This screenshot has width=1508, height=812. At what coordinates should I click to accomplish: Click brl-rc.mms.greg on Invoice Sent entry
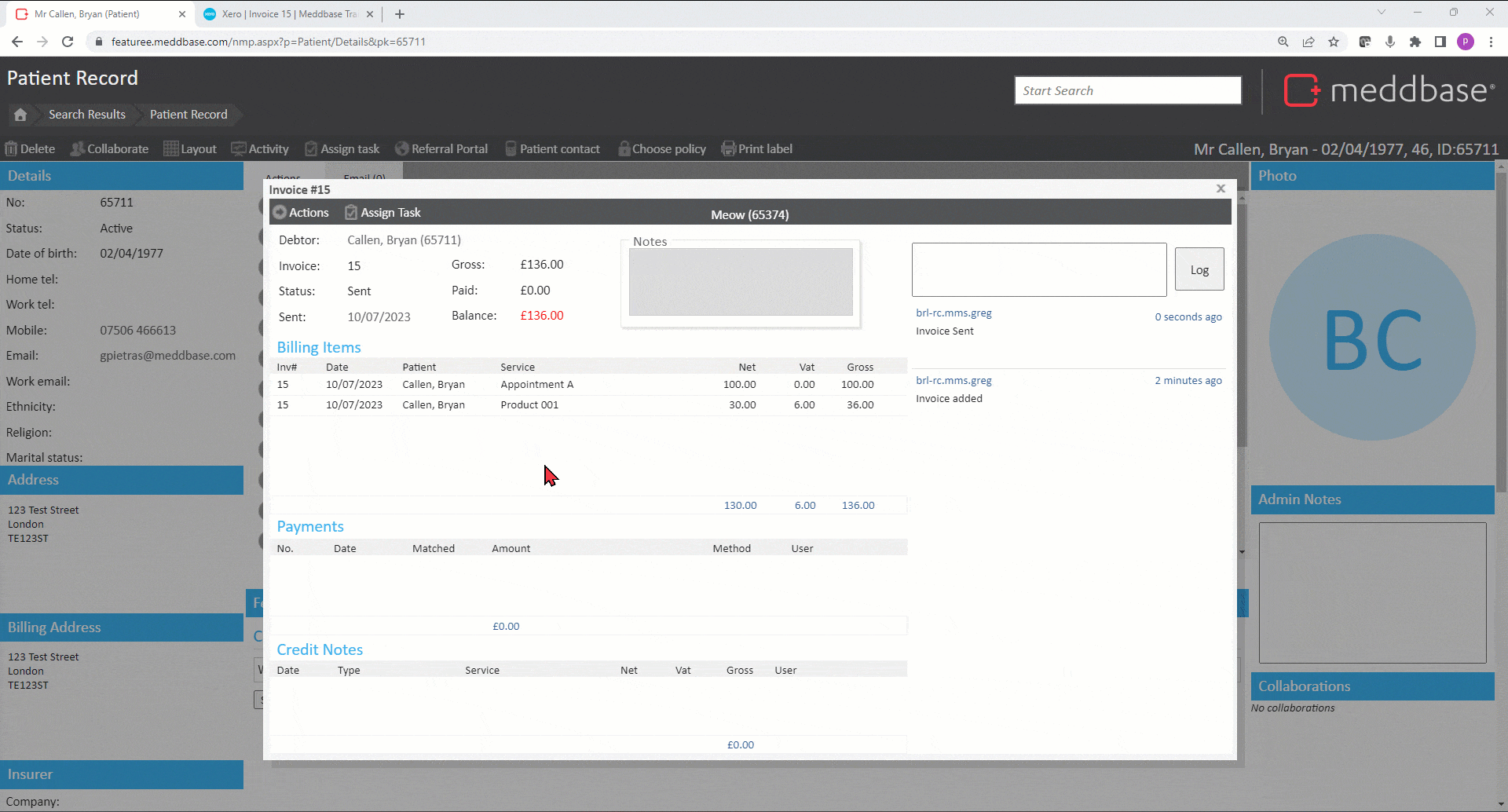(x=953, y=313)
